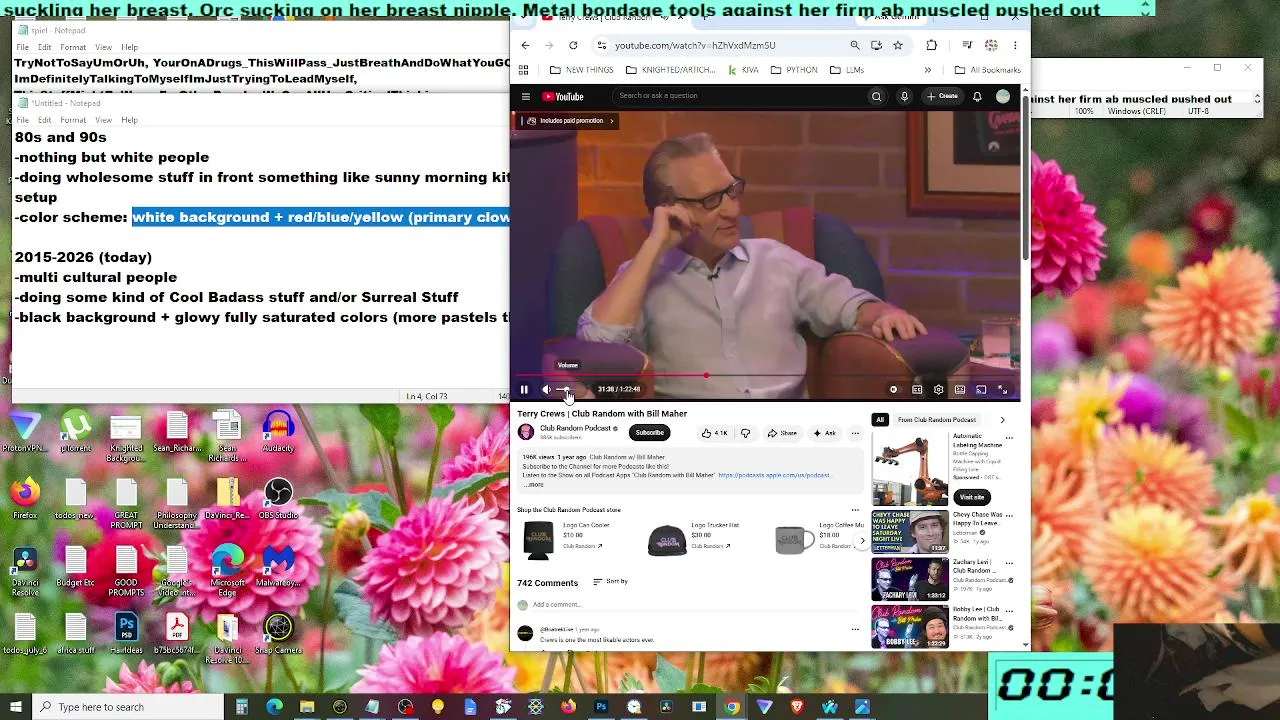Open Chrome extensions puzzle icon

pyautogui.click(x=932, y=45)
